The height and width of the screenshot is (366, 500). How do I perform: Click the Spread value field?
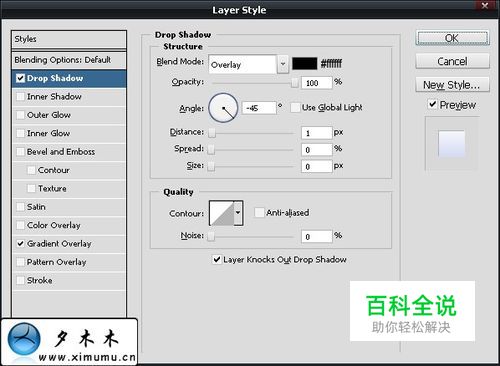317,150
